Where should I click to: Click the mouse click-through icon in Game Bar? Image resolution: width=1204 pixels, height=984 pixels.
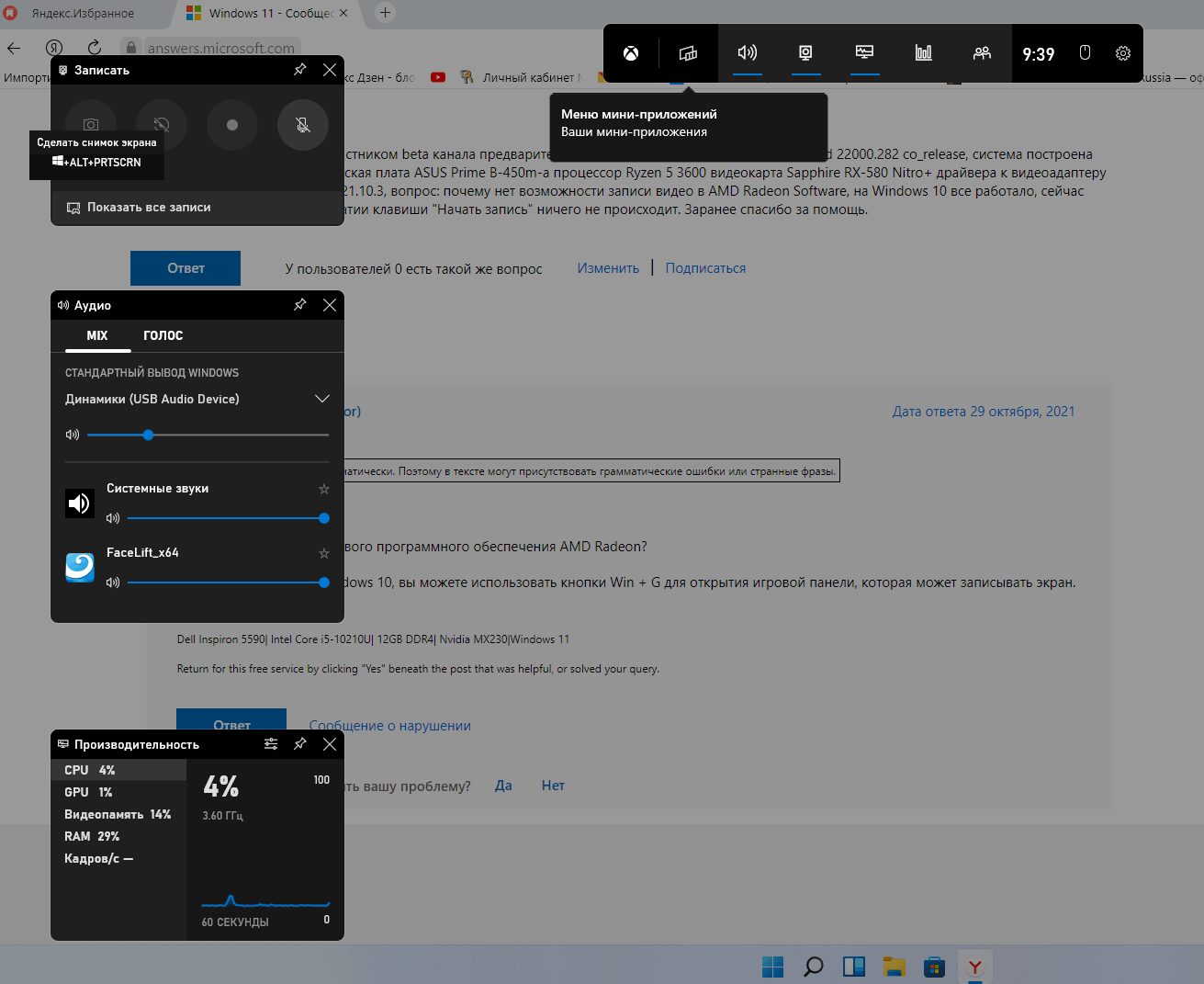tap(1085, 53)
